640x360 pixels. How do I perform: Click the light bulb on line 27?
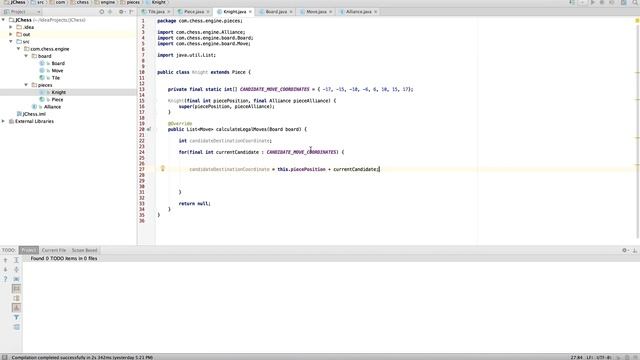pos(162,168)
